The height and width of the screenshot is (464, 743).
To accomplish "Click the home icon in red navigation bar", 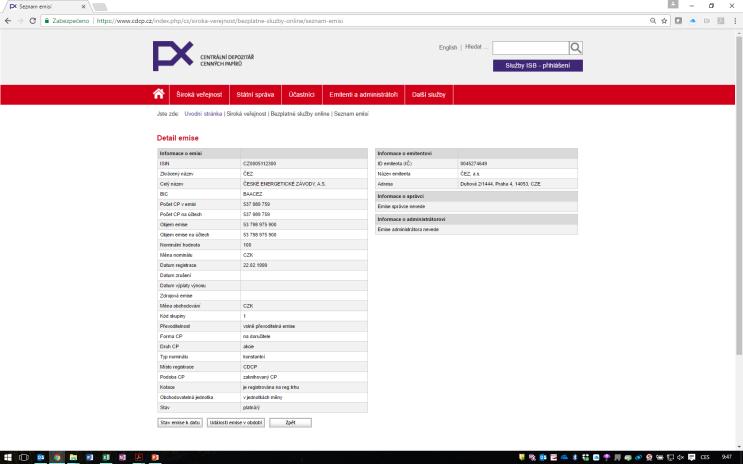I will click(x=159, y=94).
